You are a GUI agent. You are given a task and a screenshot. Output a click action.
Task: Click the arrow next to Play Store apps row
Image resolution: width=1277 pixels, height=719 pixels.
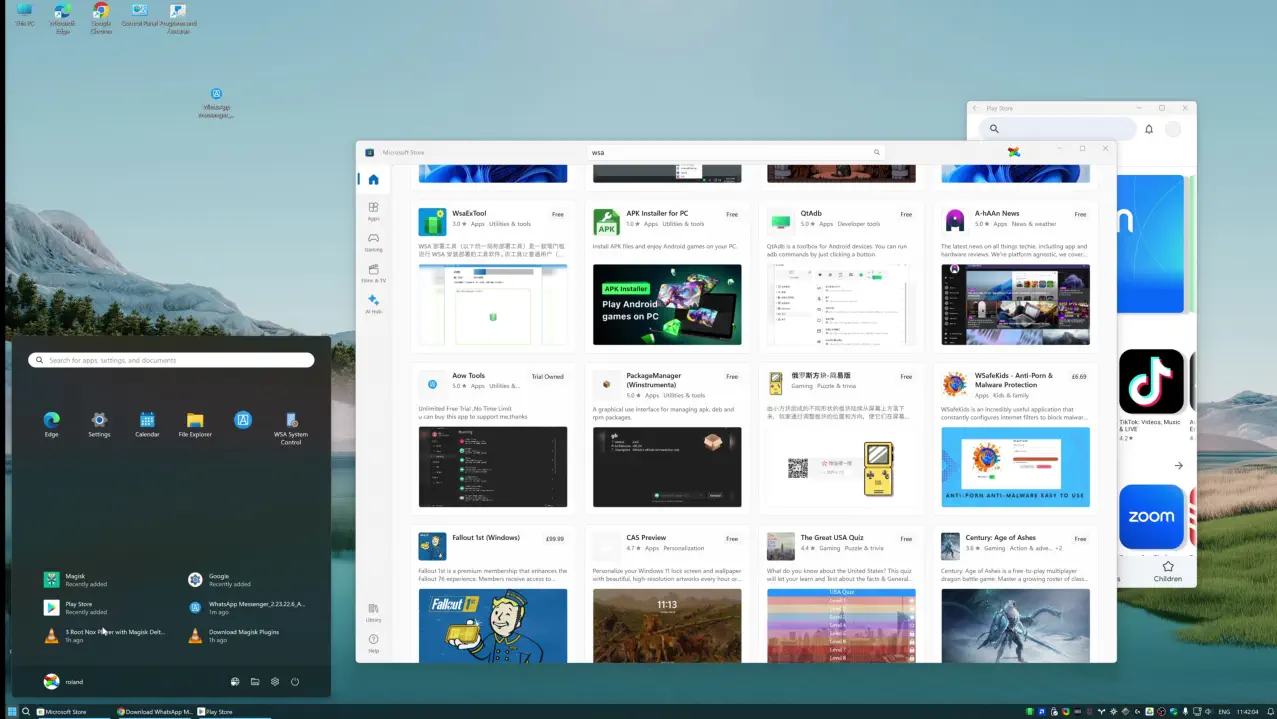coord(1178,466)
